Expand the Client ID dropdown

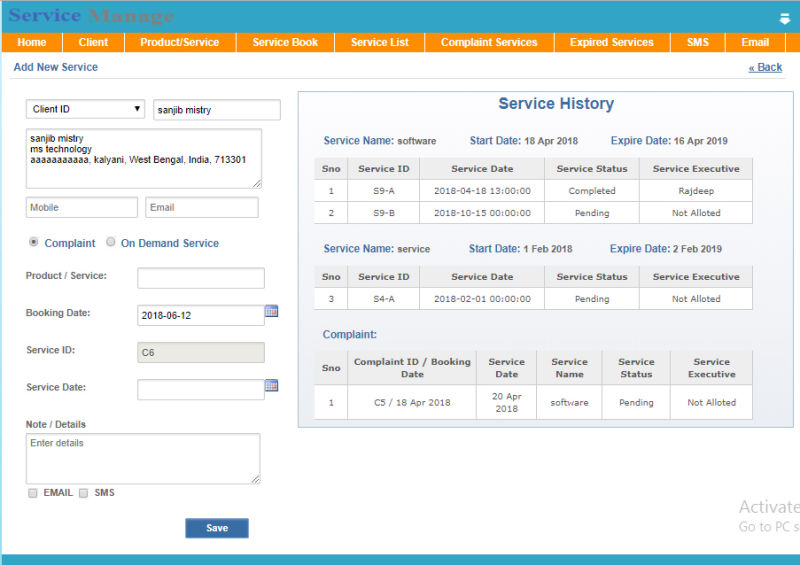(86, 109)
